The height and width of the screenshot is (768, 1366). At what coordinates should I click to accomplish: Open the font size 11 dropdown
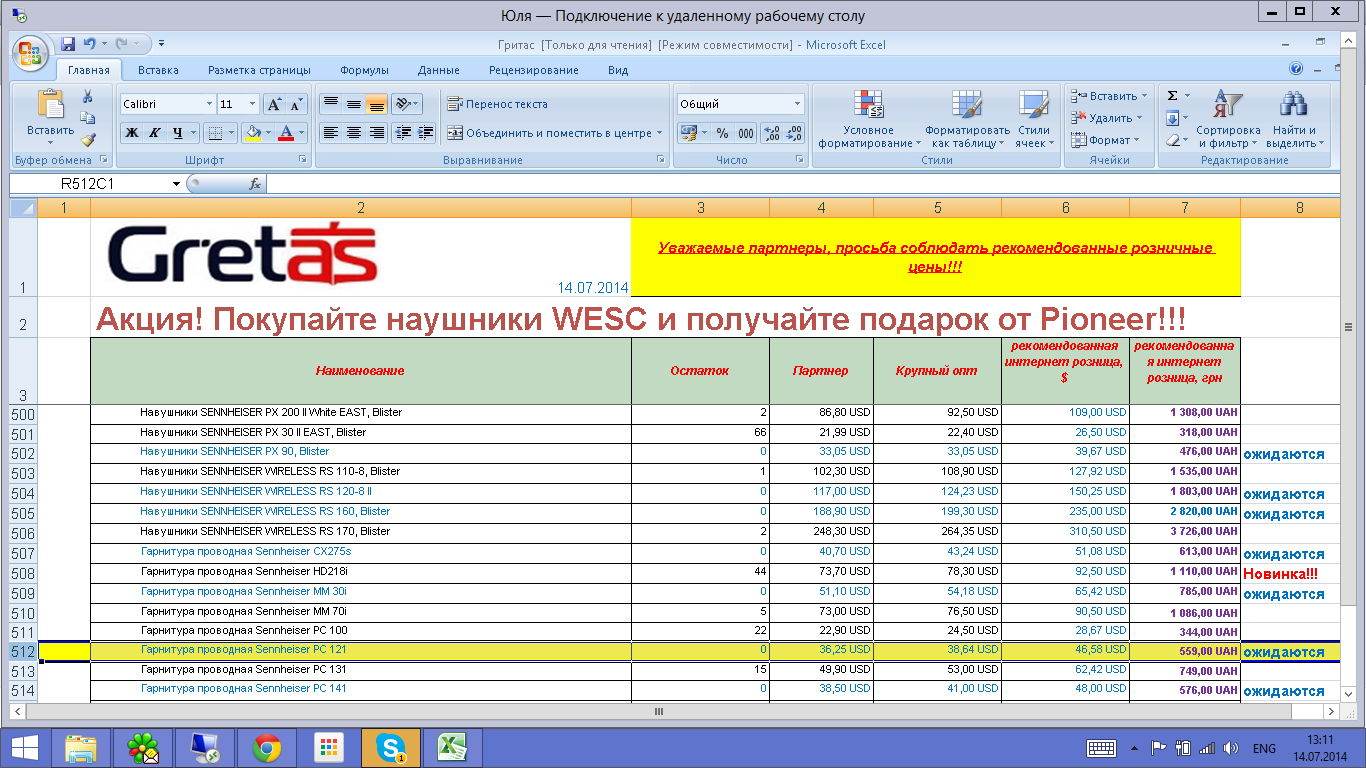252,104
